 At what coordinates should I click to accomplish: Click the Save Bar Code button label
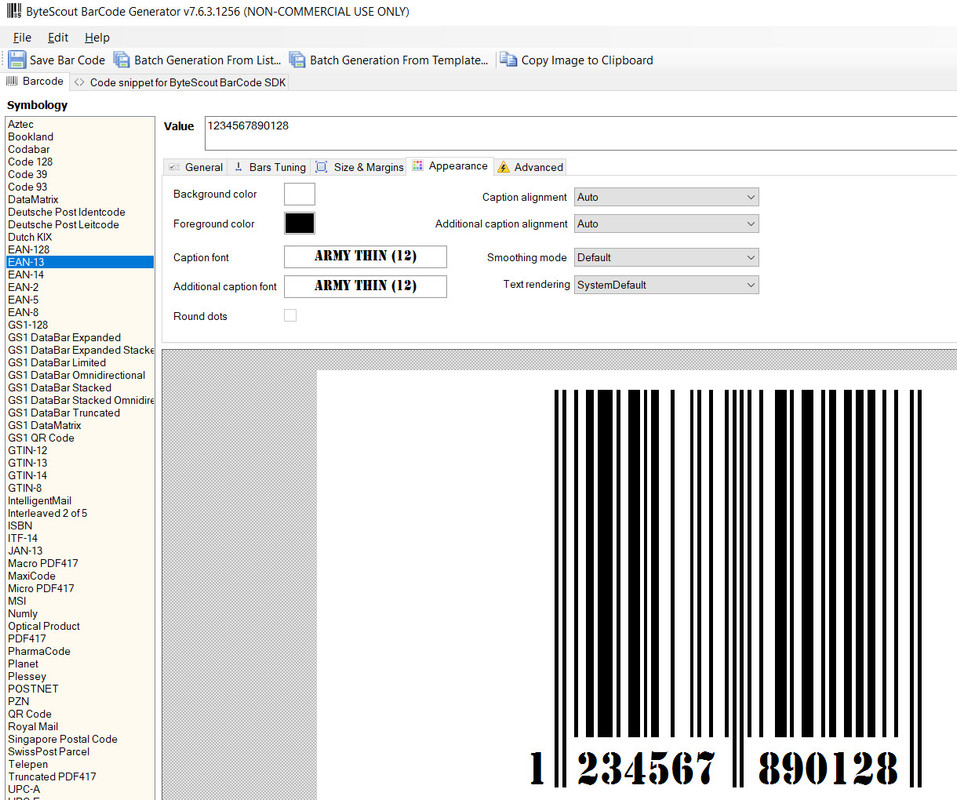click(x=67, y=60)
